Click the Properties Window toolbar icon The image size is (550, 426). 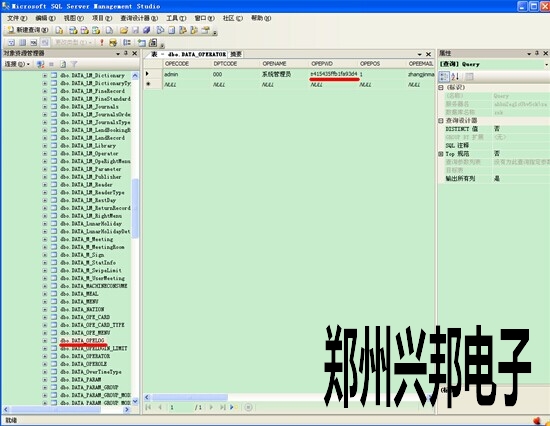tap(206, 31)
